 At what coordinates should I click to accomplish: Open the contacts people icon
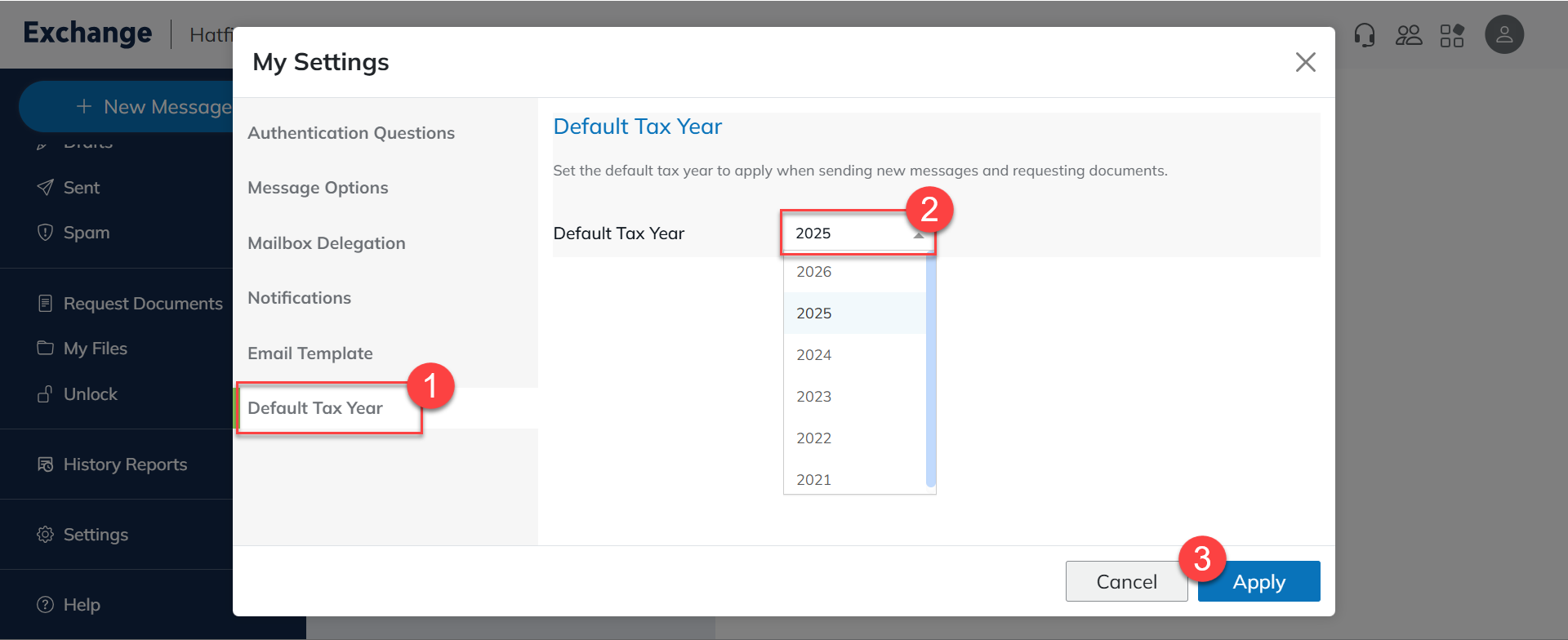(x=1409, y=35)
